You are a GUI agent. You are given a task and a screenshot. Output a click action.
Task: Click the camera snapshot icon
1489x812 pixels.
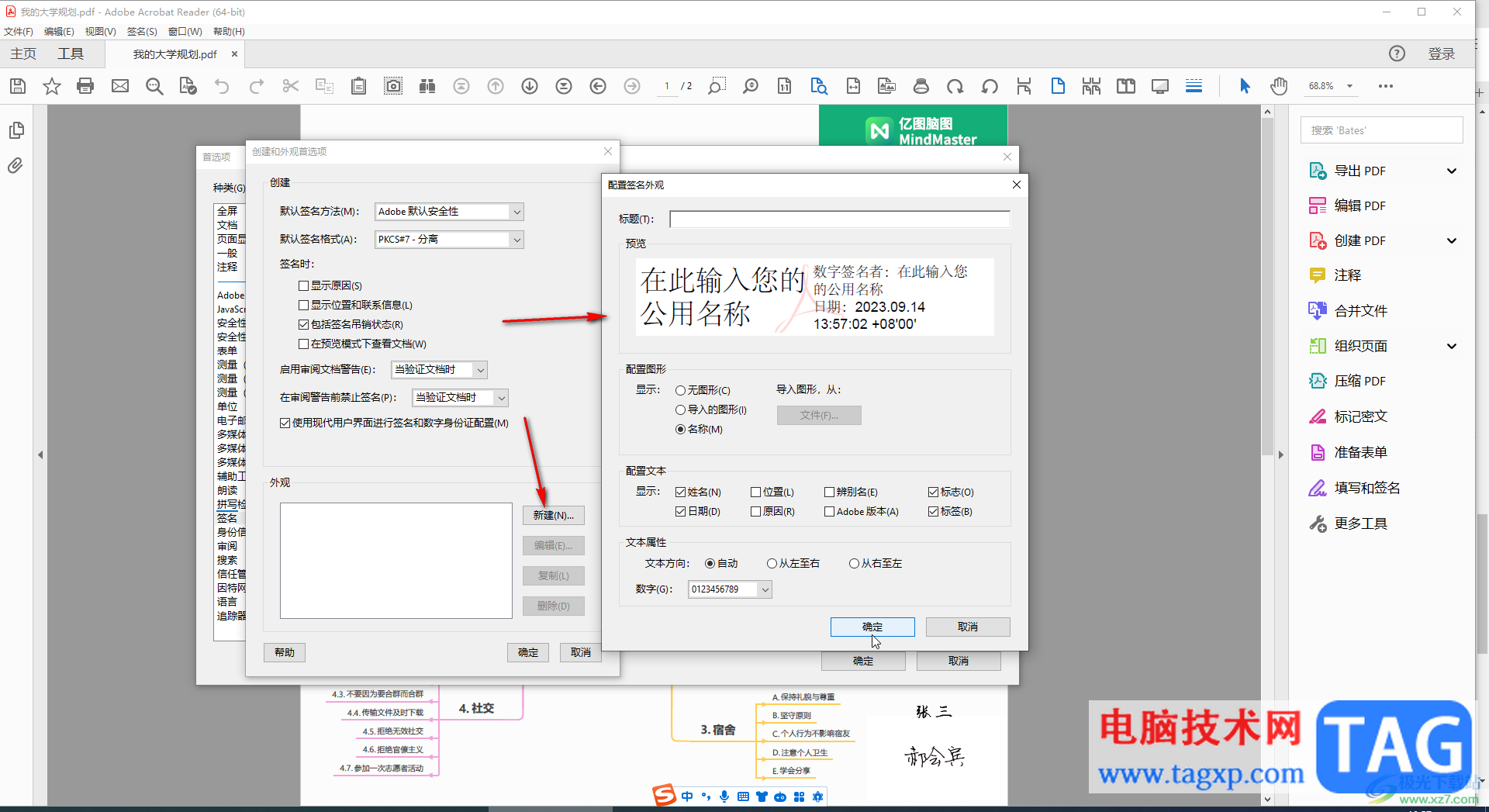[393, 86]
